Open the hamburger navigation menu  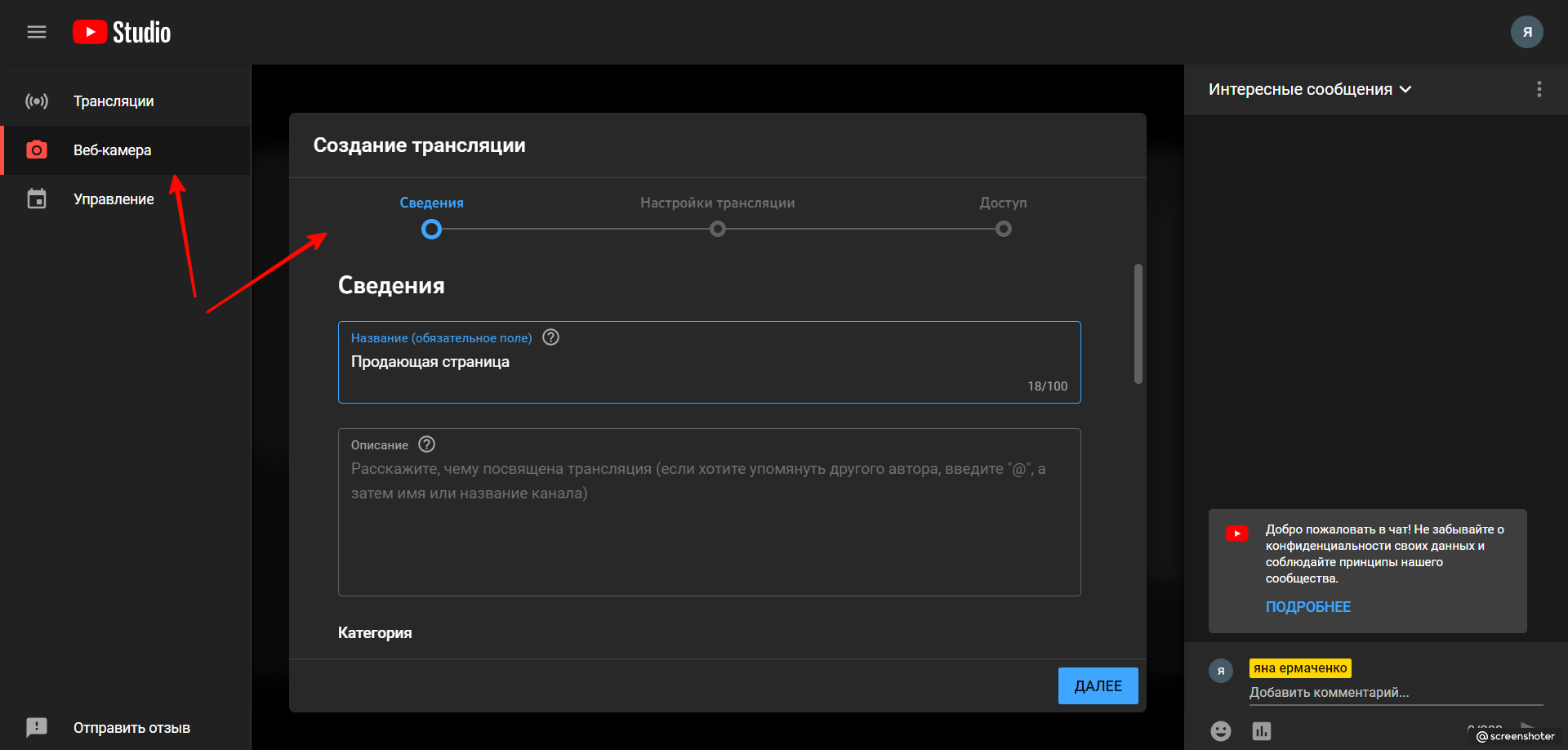[37, 32]
